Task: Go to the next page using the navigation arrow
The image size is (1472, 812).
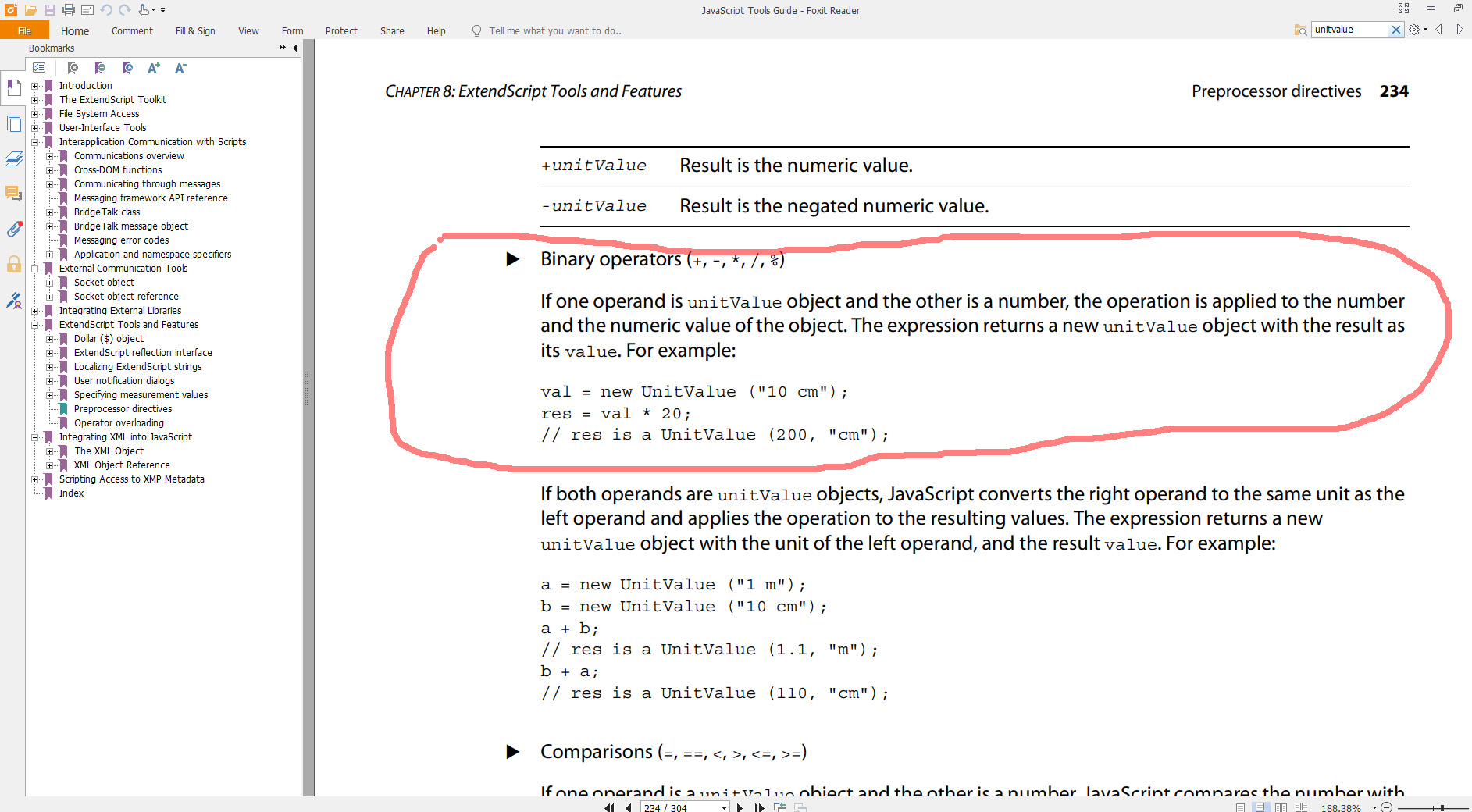Action: 740,807
